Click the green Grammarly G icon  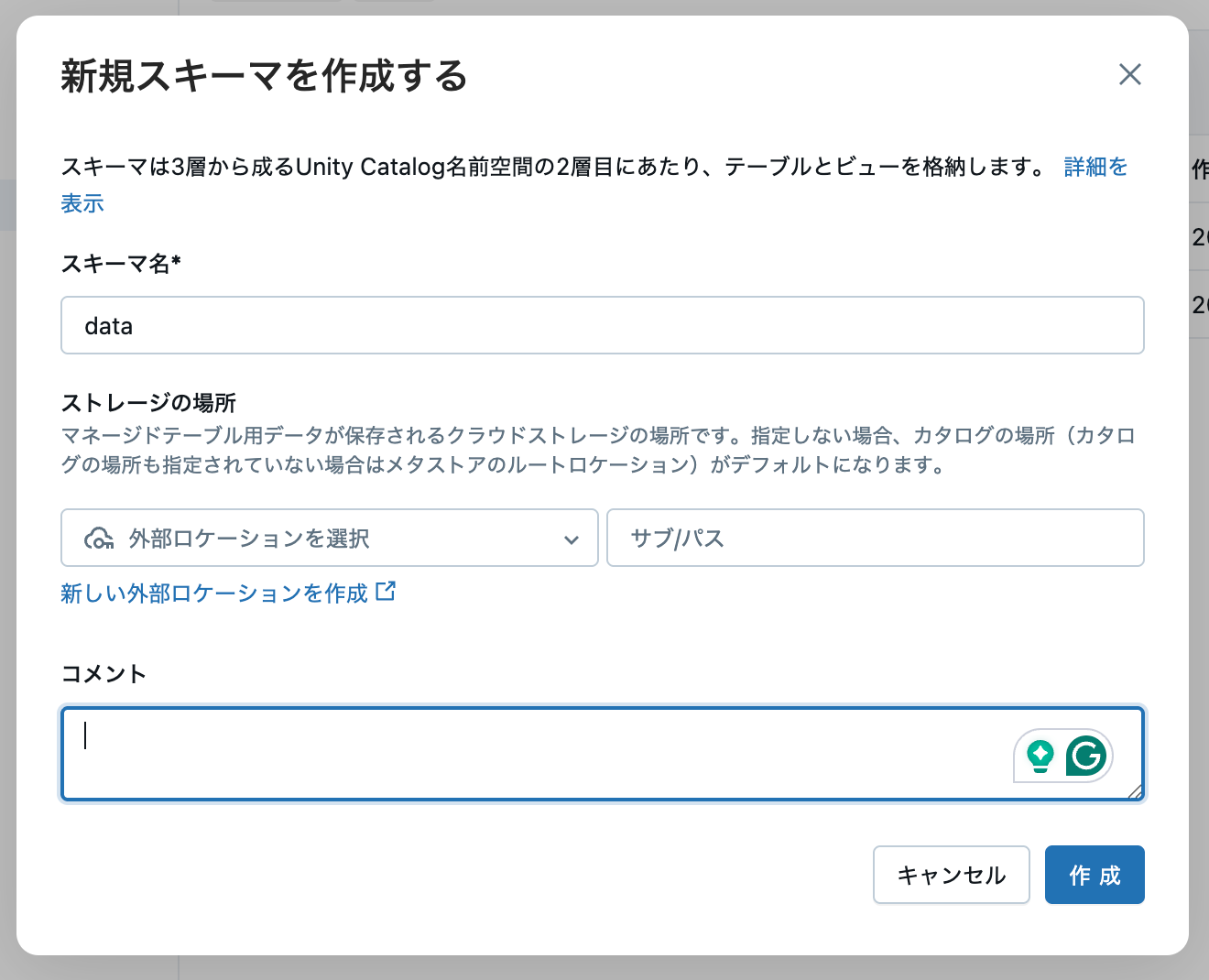click(x=1086, y=756)
